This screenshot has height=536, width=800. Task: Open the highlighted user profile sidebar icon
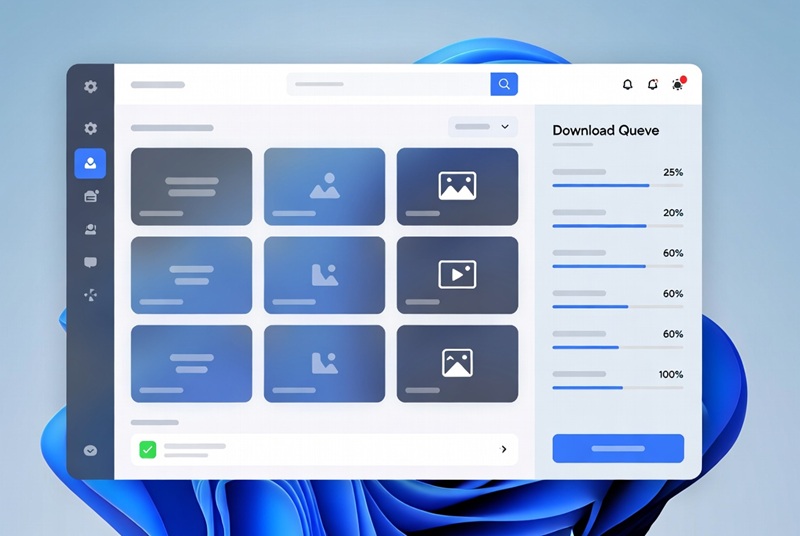coord(90,163)
